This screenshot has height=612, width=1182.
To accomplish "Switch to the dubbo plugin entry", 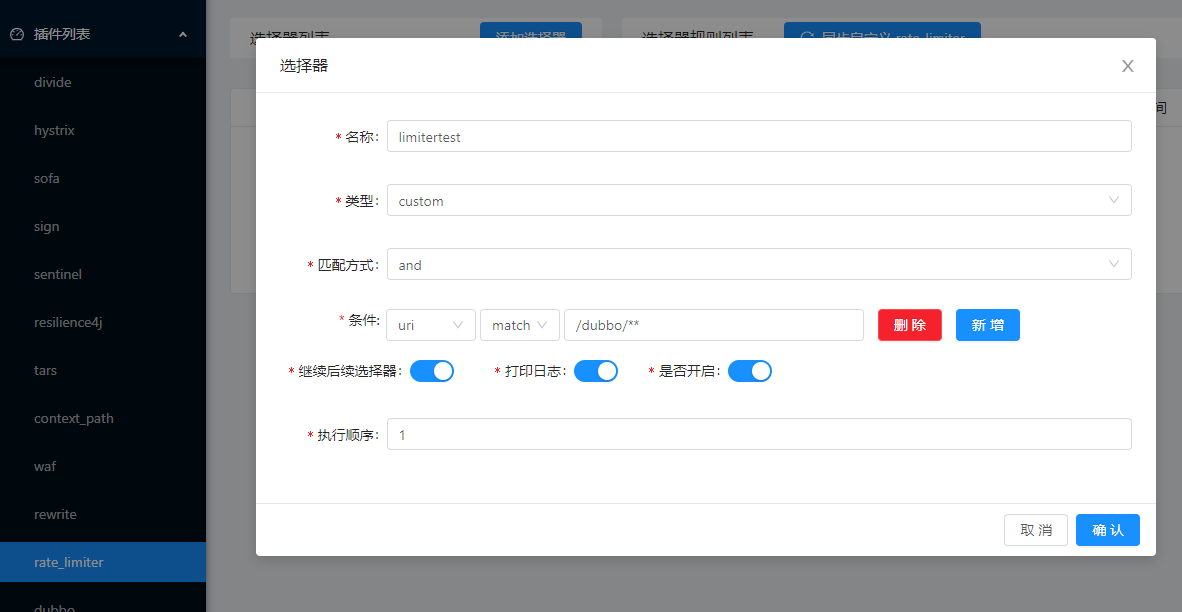I will 54,606.
